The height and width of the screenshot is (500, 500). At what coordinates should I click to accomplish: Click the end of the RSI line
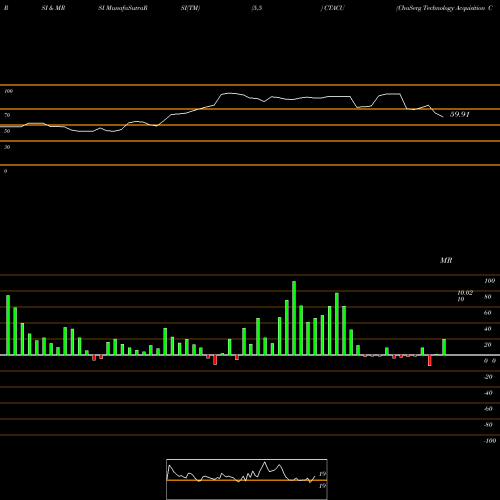click(x=443, y=117)
